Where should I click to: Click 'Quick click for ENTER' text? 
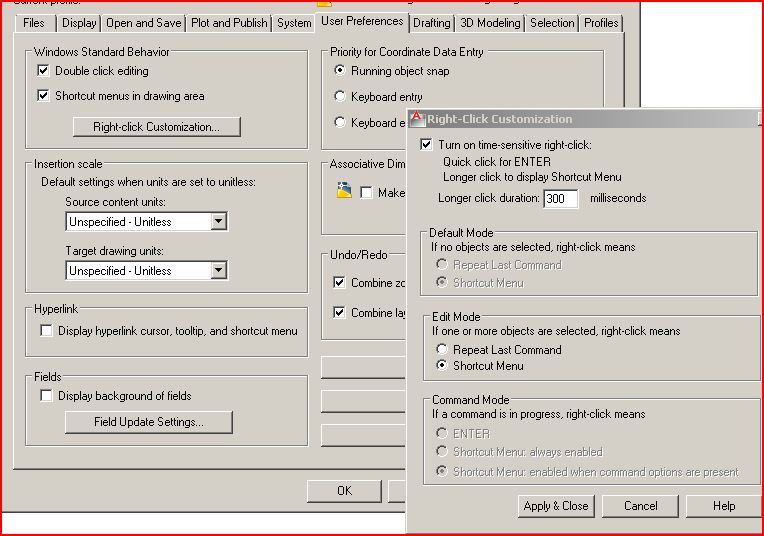point(497,162)
